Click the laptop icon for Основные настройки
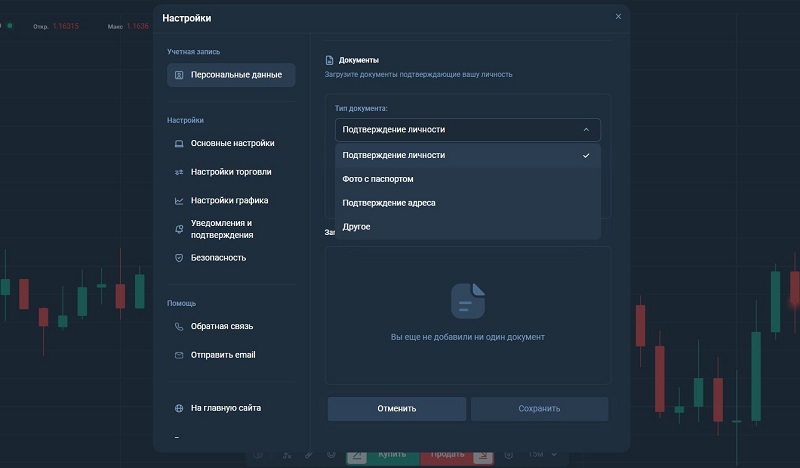The image size is (800, 468). (179, 143)
